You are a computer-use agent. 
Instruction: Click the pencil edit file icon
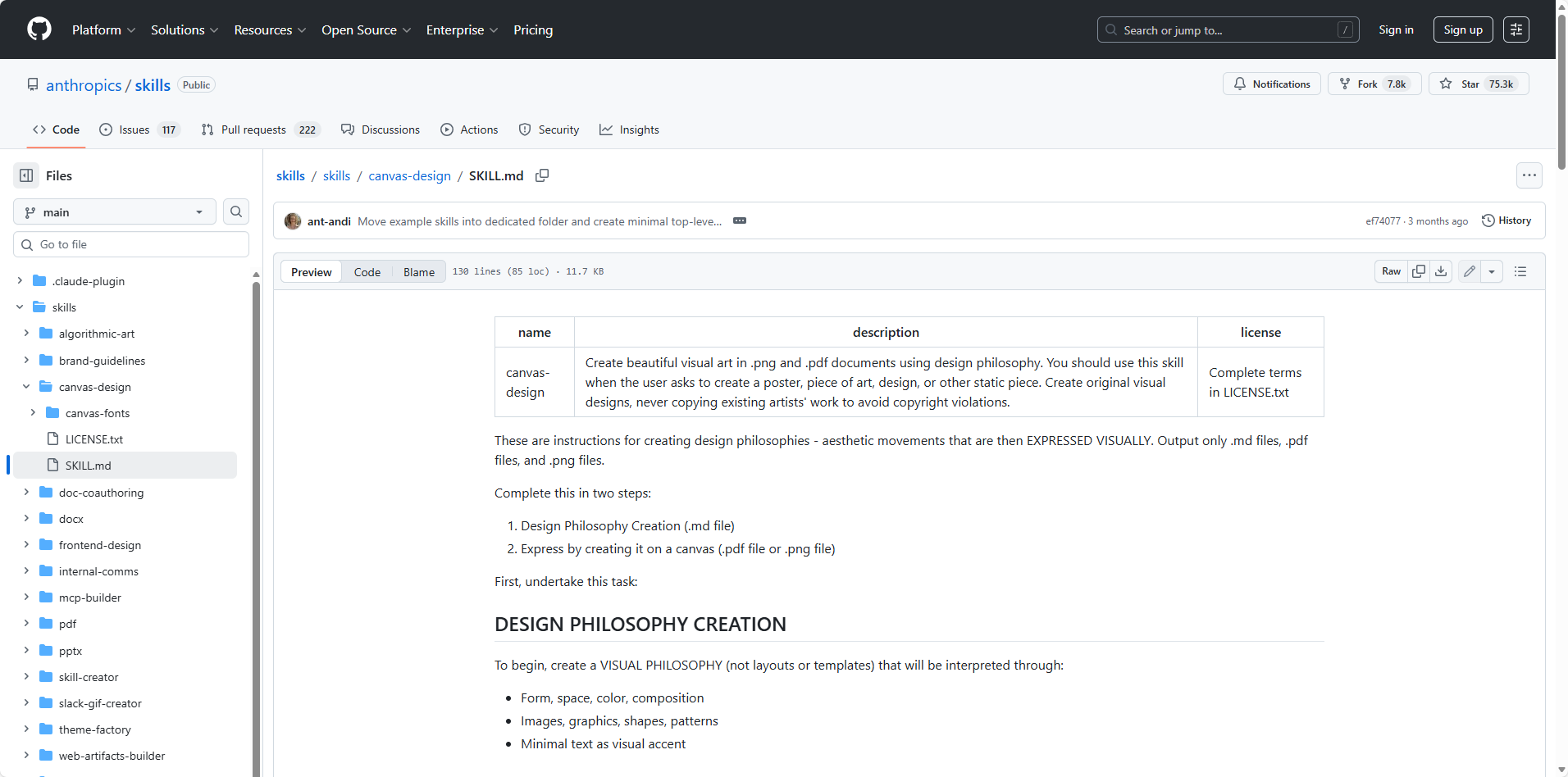(1470, 271)
